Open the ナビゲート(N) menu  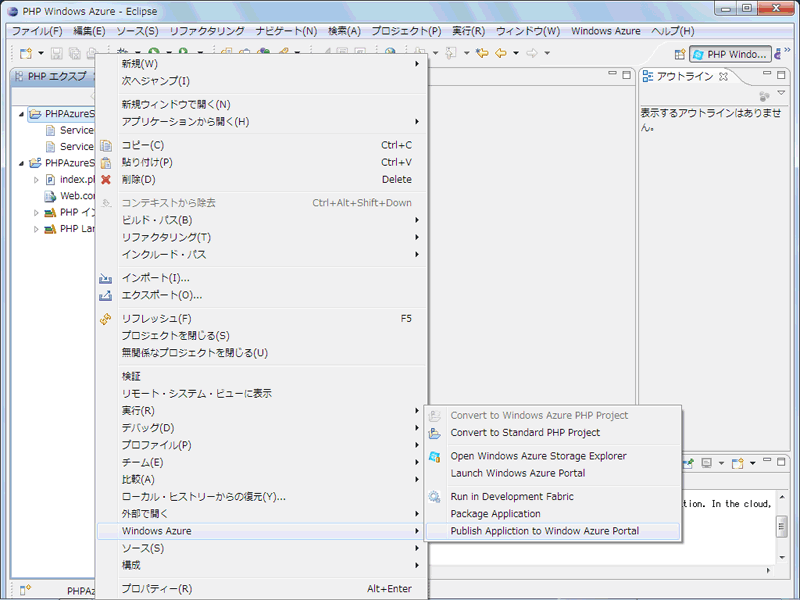pos(286,31)
